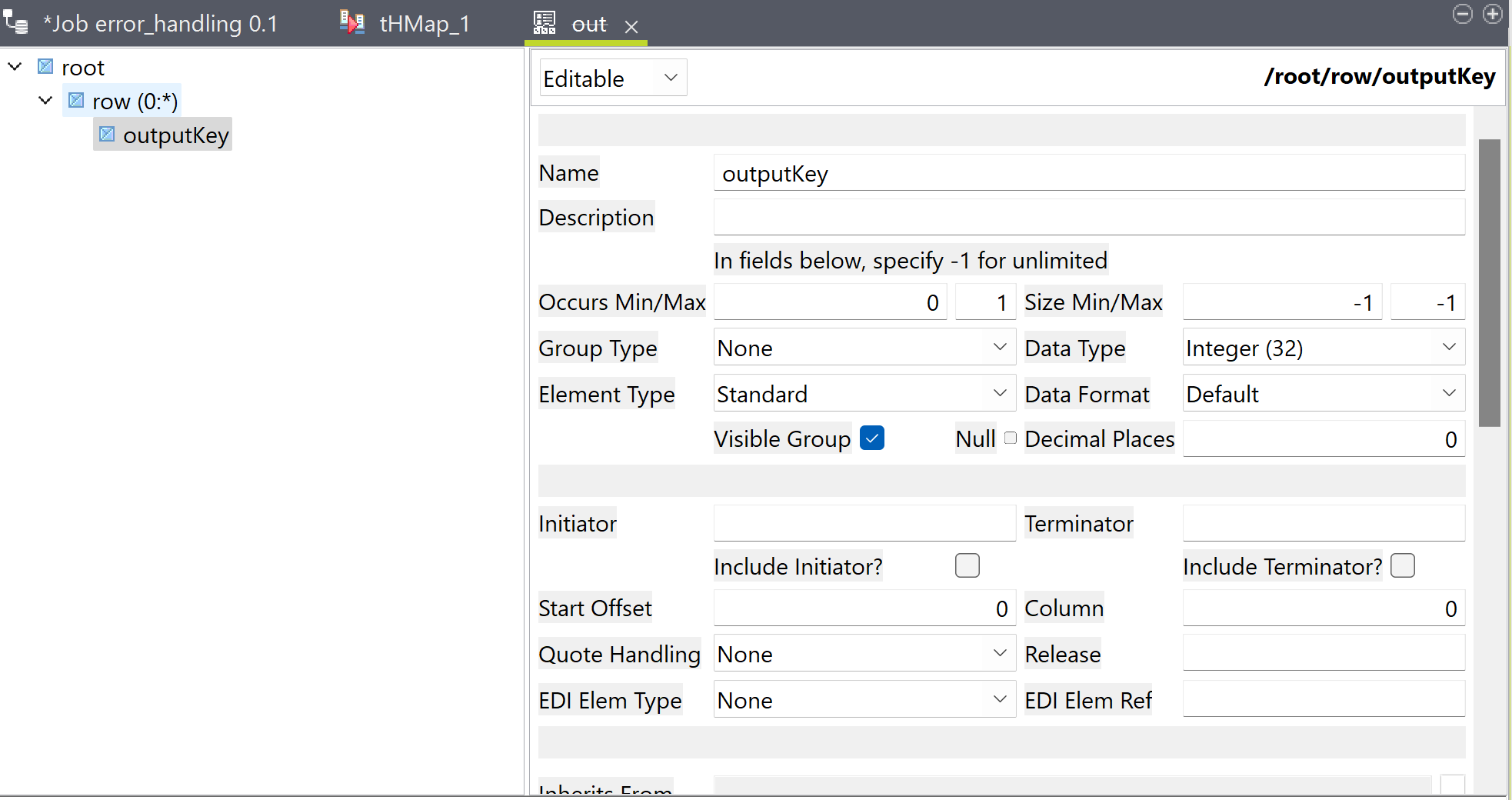1512x800 pixels.
Task: Switch to the Job error_handling 0.1 tab
Action: point(160,24)
